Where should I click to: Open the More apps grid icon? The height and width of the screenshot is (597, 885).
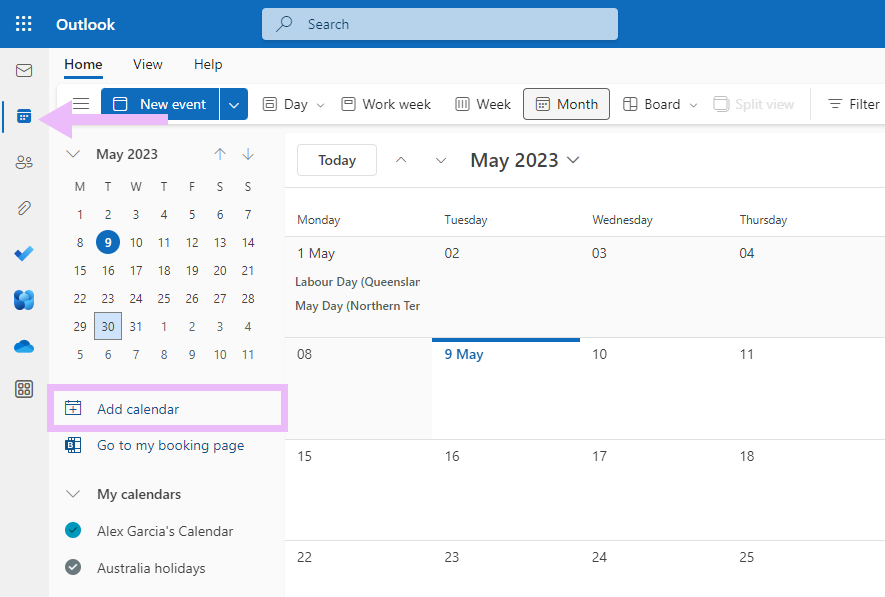[x=24, y=389]
